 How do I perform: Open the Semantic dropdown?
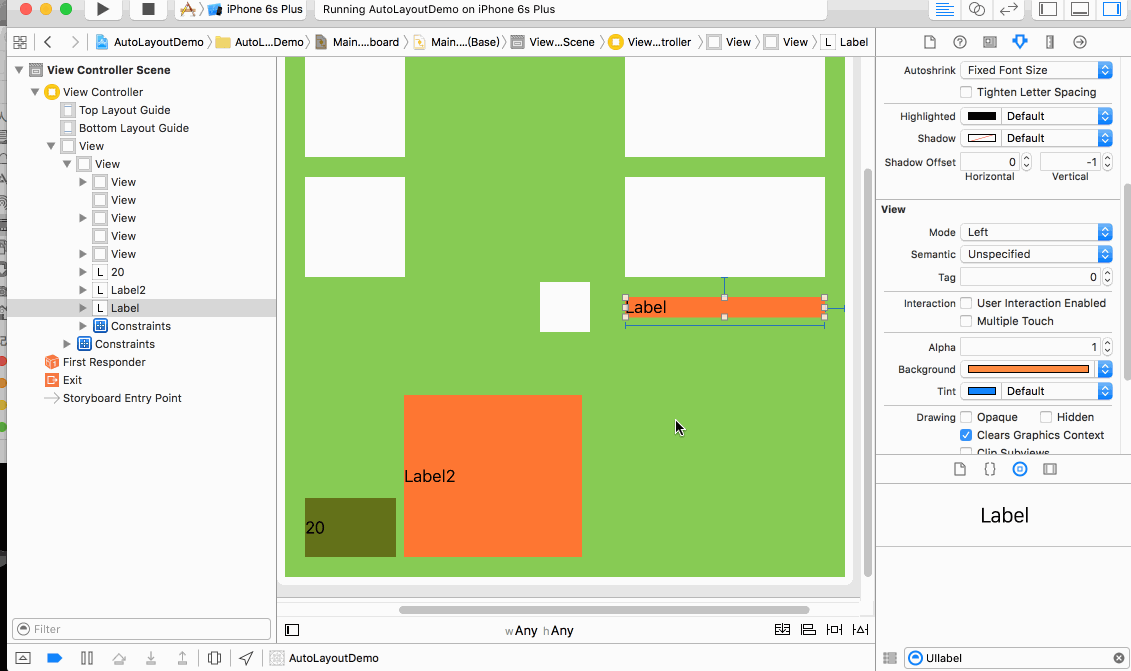(x=1036, y=254)
